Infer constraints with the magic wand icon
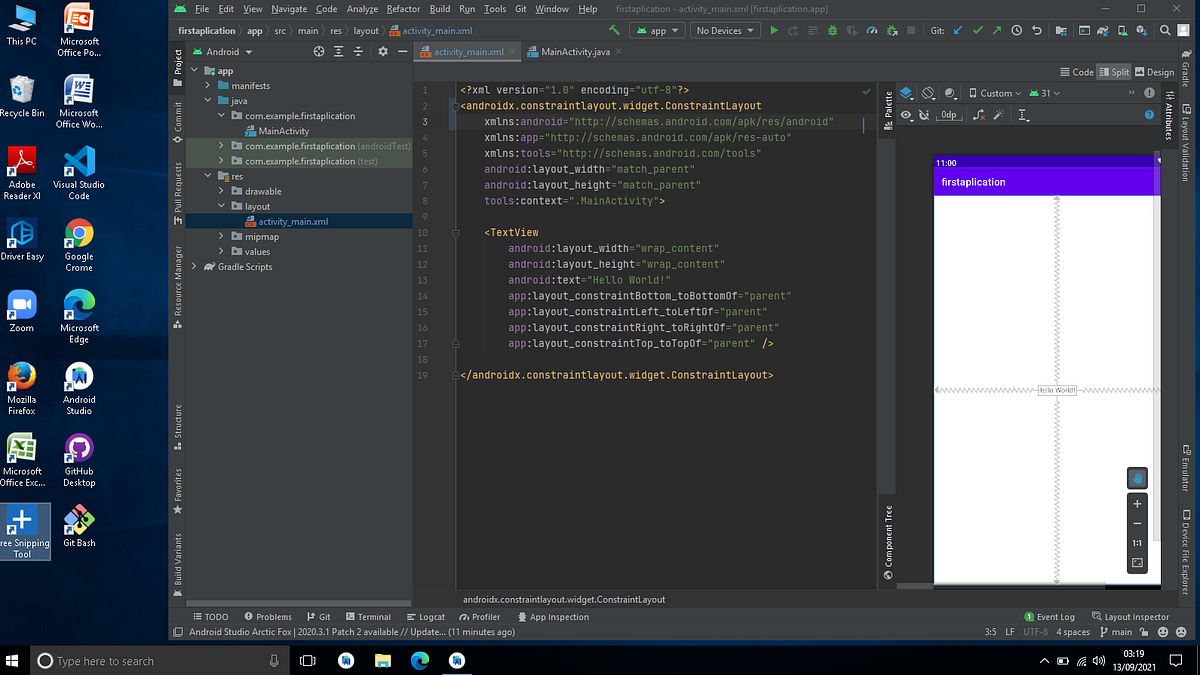 [x=1000, y=114]
